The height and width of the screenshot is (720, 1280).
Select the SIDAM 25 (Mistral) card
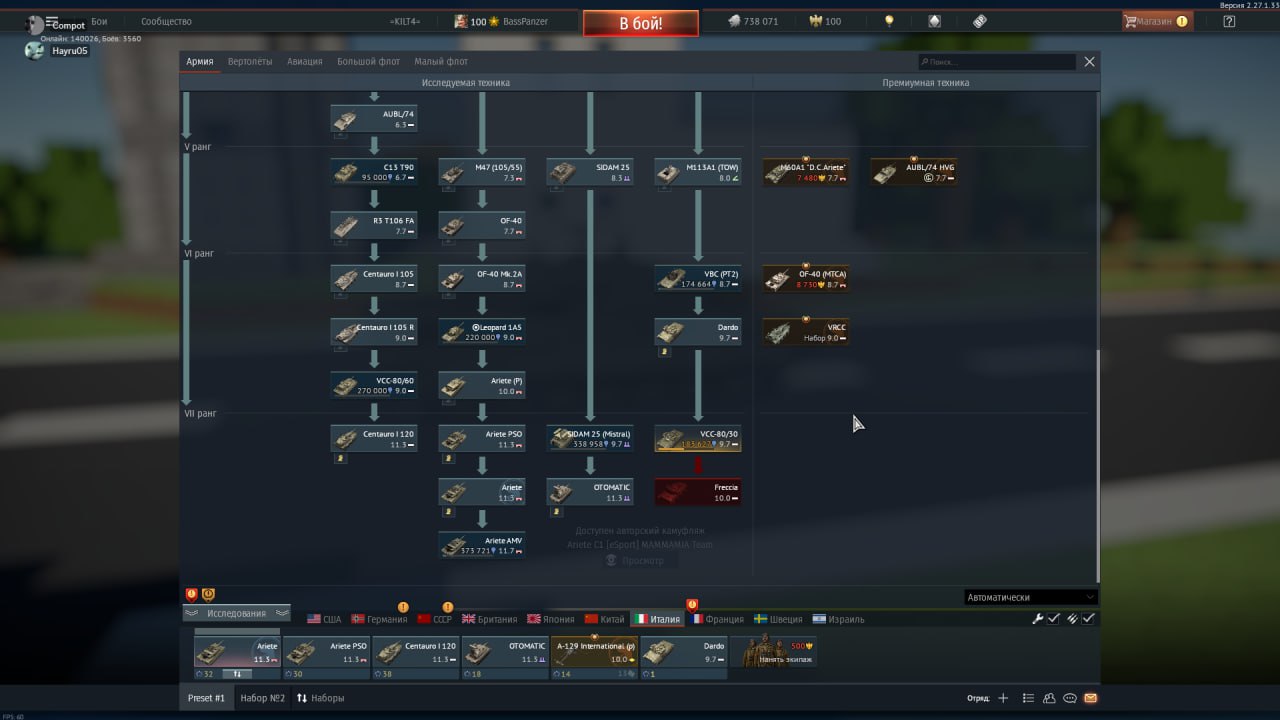pyautogui.click(x=590, y=439)
